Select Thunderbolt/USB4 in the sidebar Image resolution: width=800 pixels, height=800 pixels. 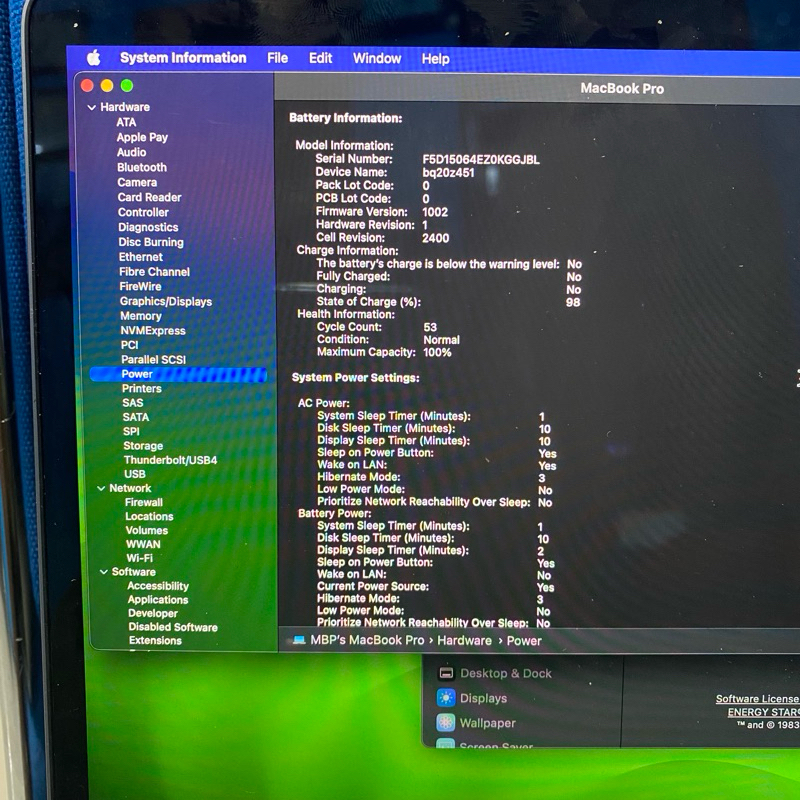coord(170,460)
